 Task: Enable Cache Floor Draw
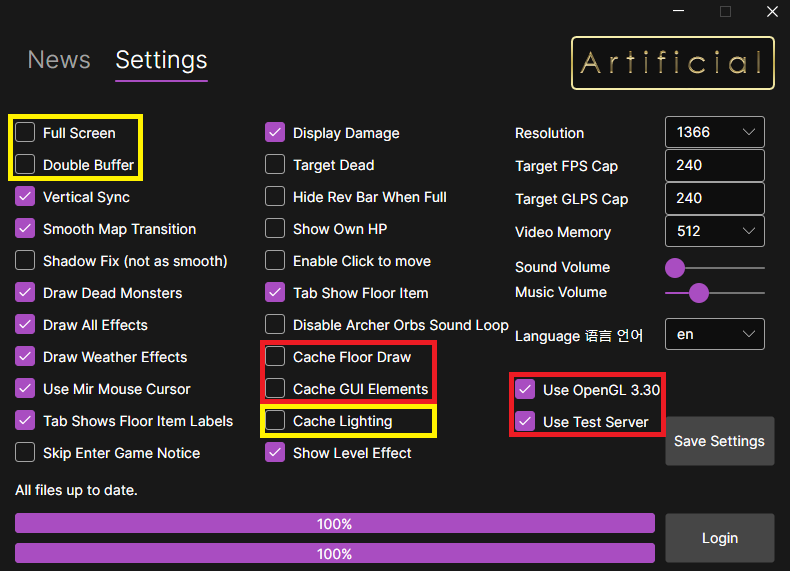[x=275, y=357]
